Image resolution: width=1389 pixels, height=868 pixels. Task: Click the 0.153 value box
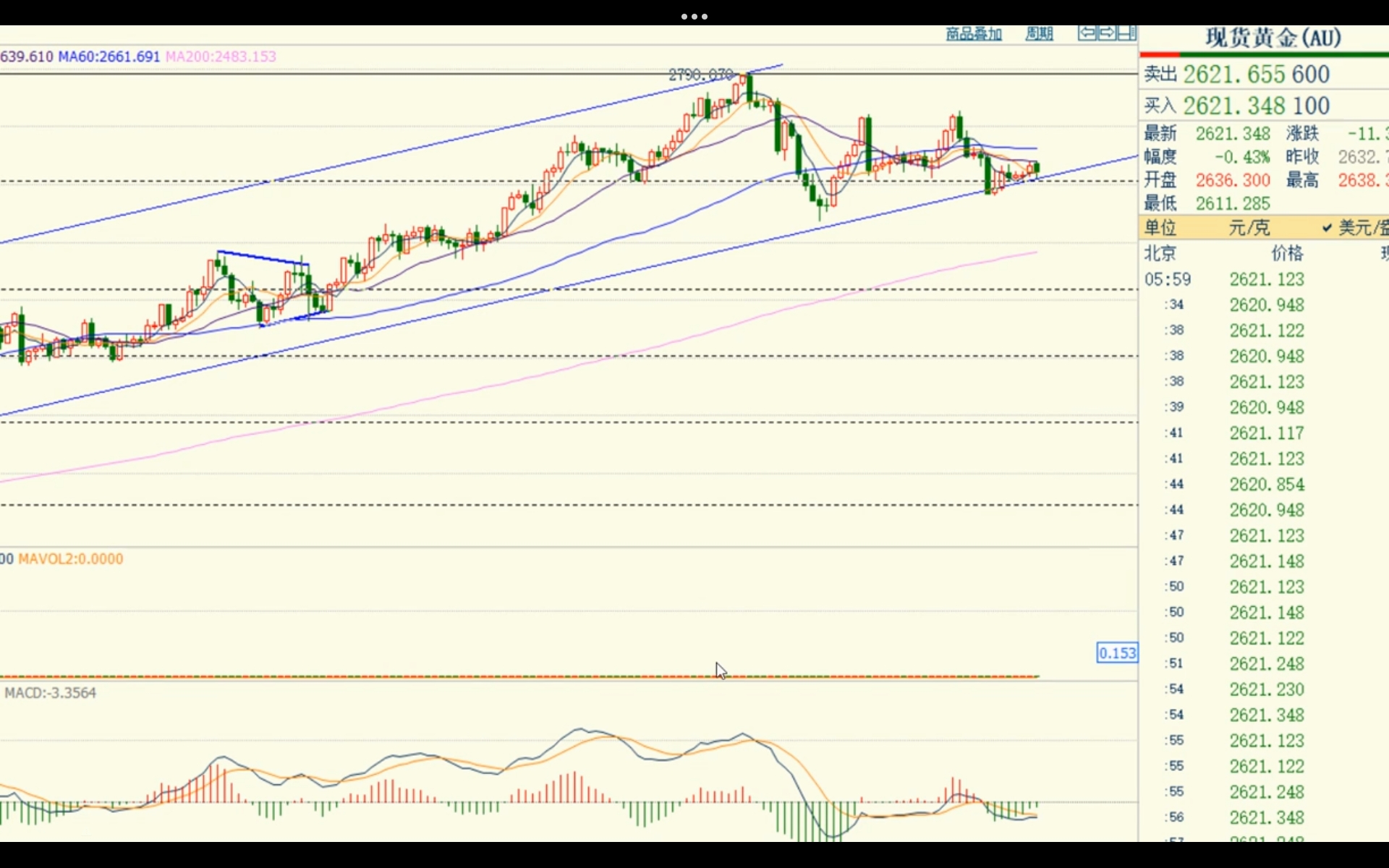click(1117, 653)
